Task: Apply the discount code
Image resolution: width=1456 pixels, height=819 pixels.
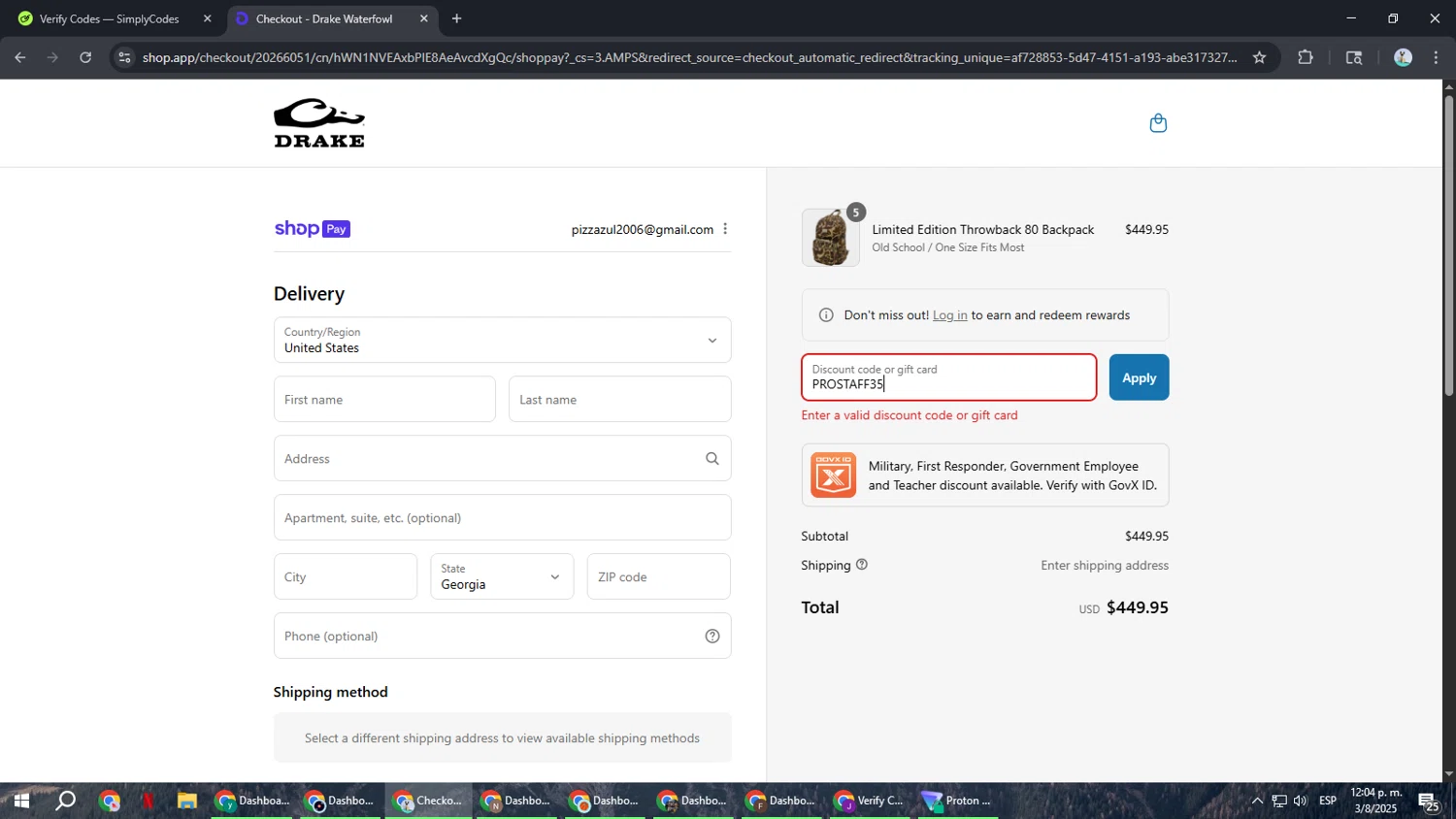Action: (1139, 377)
